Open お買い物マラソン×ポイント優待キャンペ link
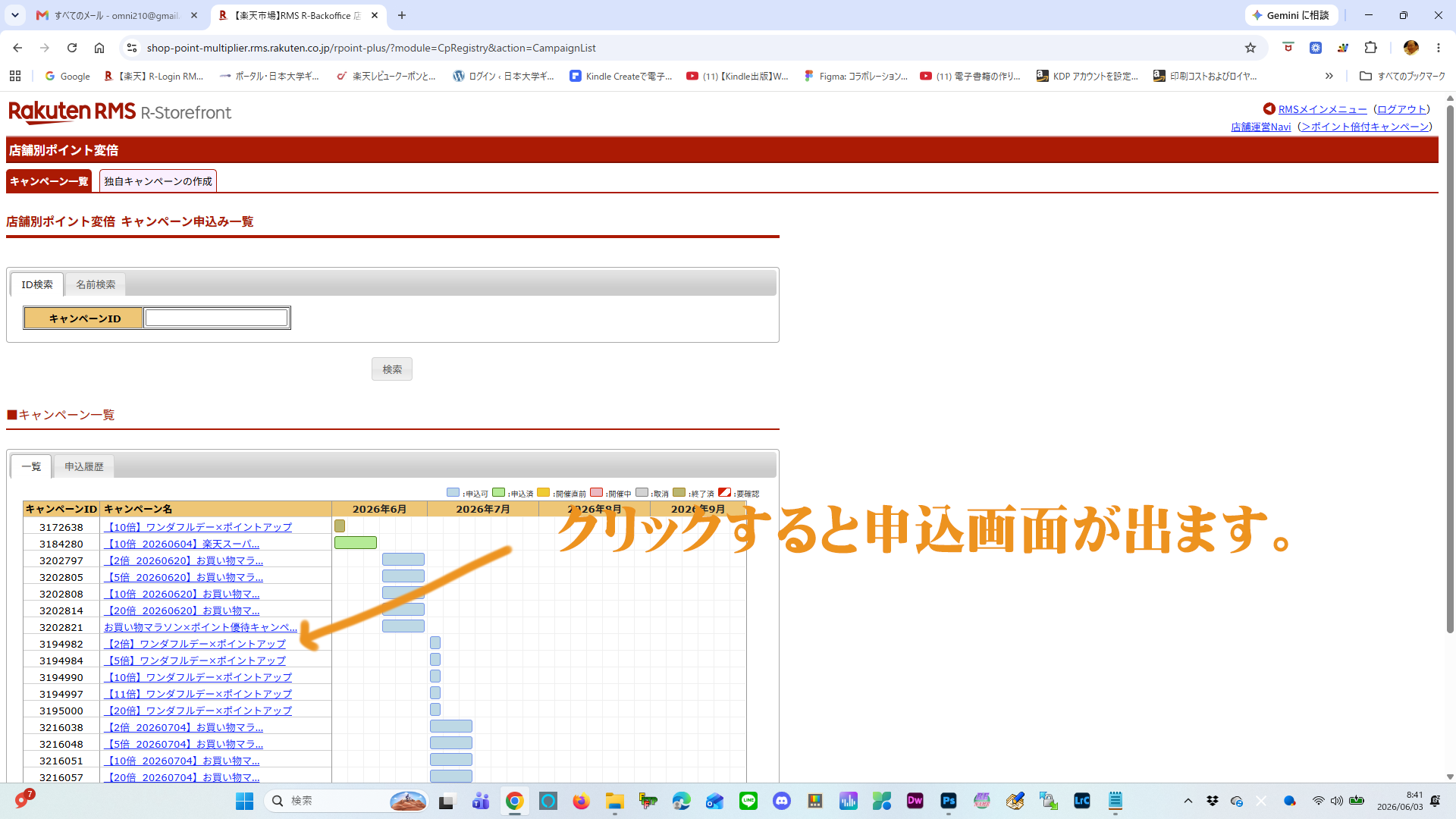Viewport: 1456px width, 819px height. click(200, 627)
